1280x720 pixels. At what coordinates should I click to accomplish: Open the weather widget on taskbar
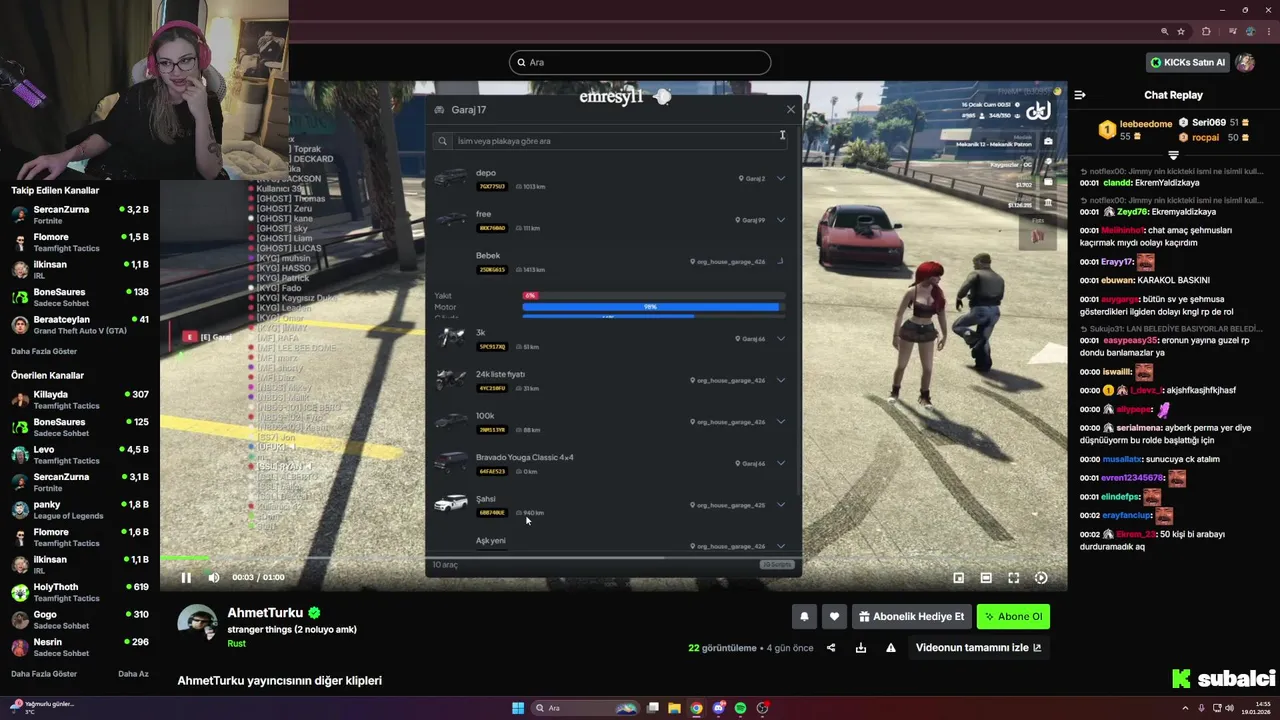(x=40, y=707)
